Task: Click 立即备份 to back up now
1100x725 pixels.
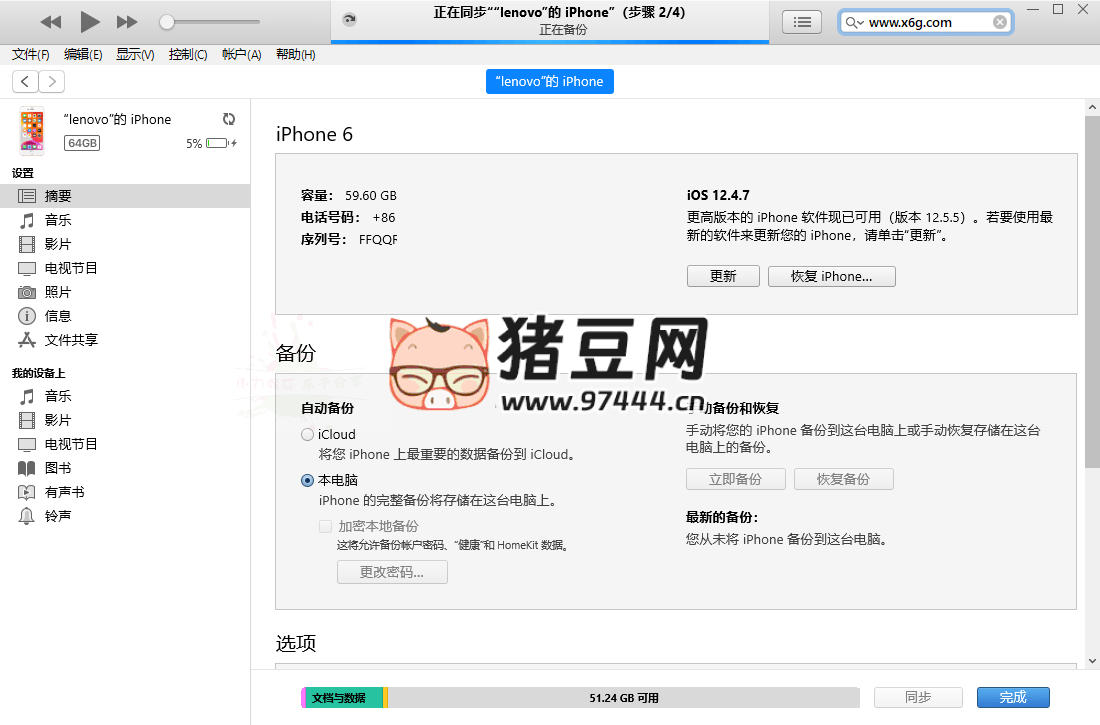Action: pyautogui.click(x=735, y=479)
